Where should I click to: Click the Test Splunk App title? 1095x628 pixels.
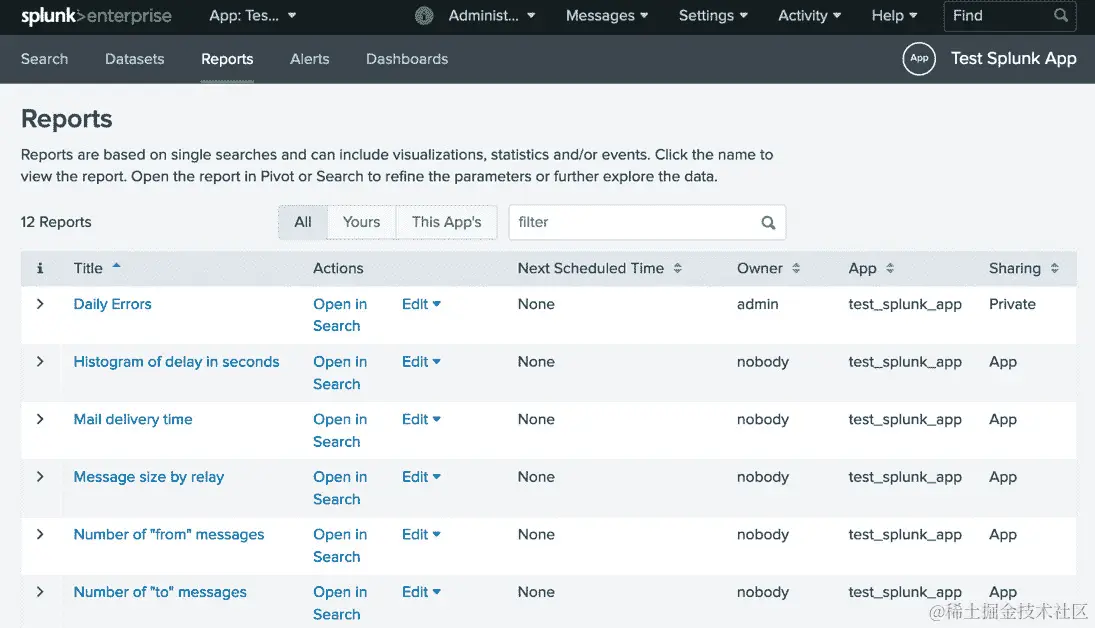click(x=1013, y=59)
